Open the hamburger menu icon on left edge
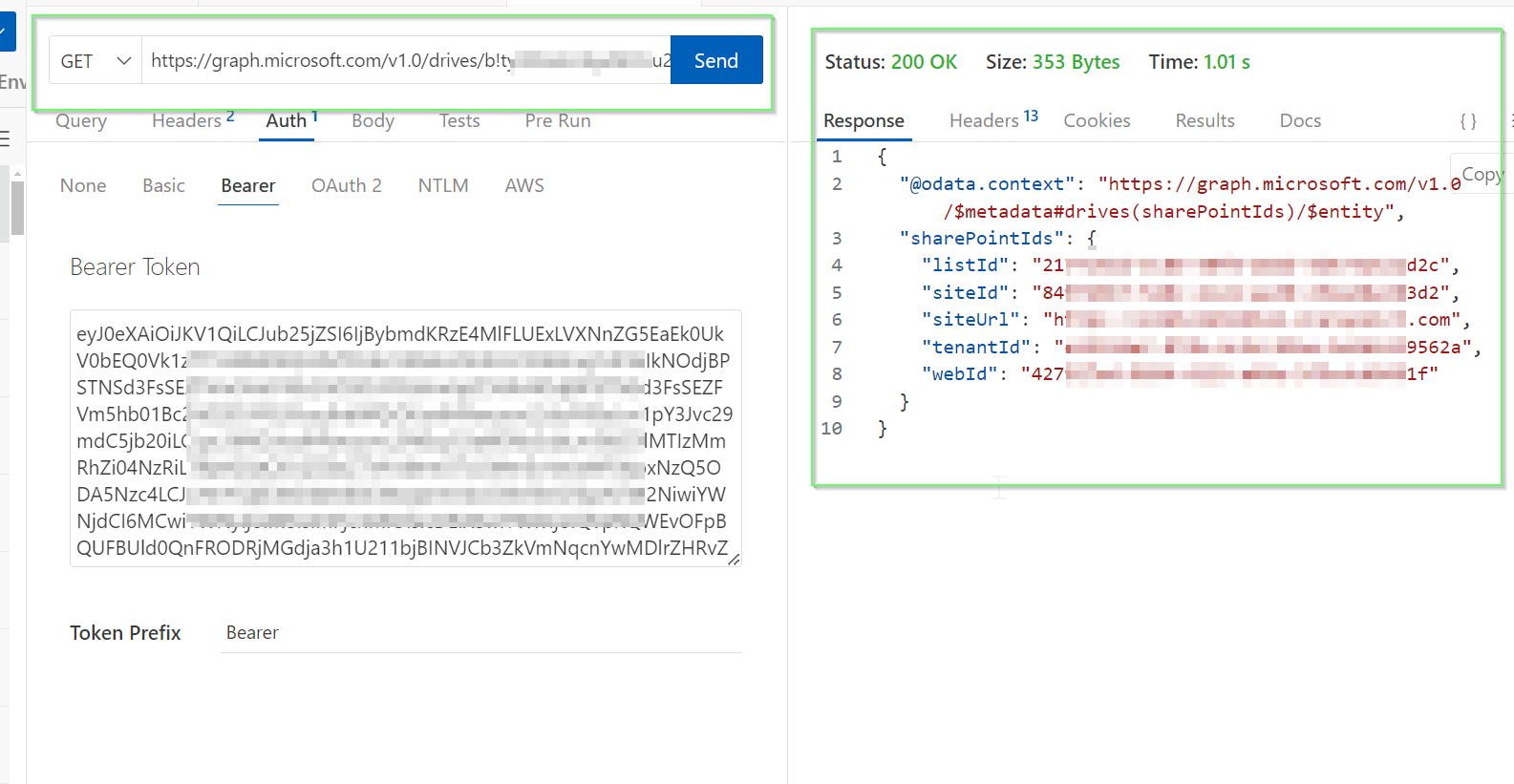This screenshot has width=1514, height=784. click(x=5, y=138)
